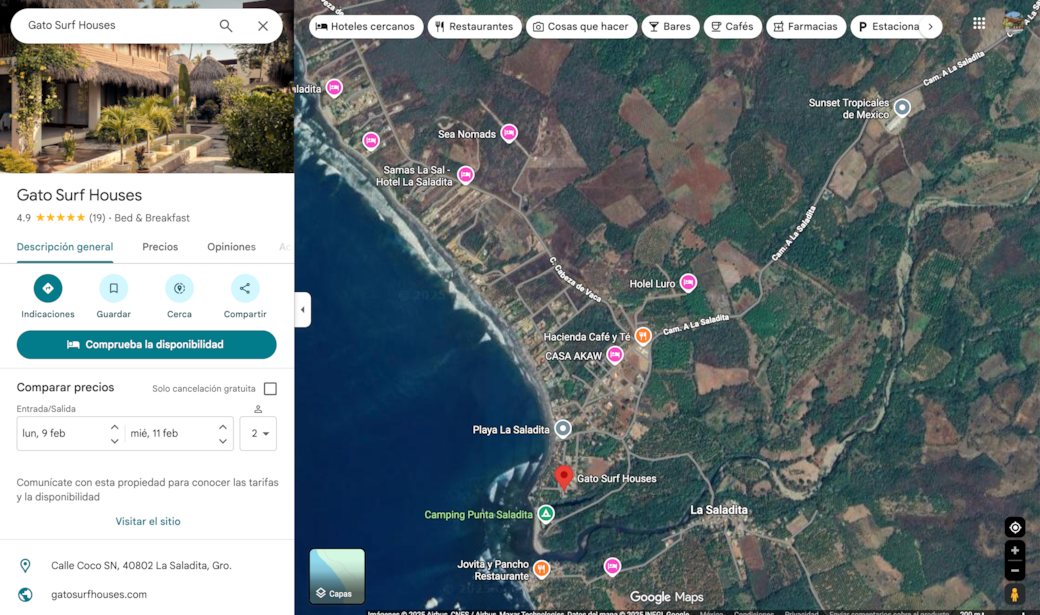This screenshot has width=1040, height=615.
Task: Save place with Guardar bookmark icon
Action: [113, 288]
